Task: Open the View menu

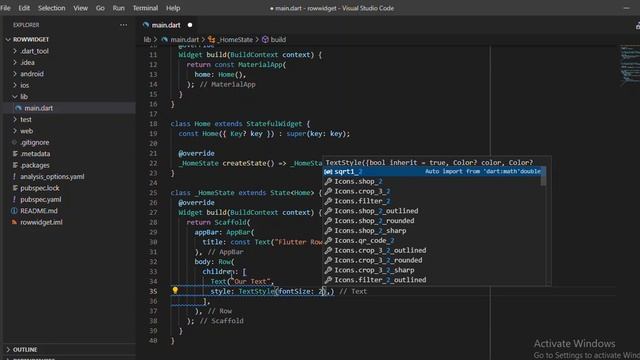Action: pos(80,8)
